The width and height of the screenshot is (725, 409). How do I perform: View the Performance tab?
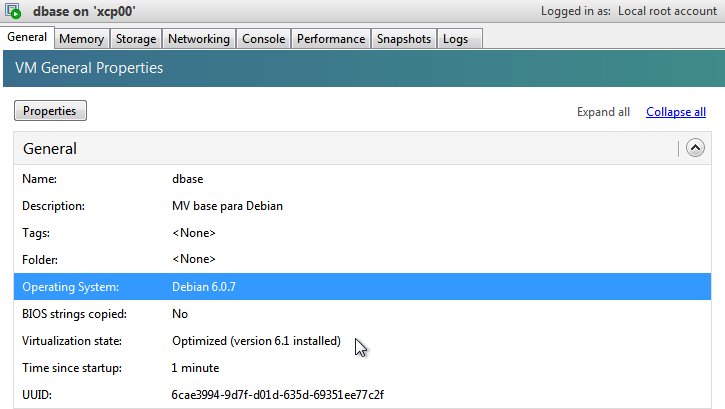pyautogui.click(x=331, y=39)
